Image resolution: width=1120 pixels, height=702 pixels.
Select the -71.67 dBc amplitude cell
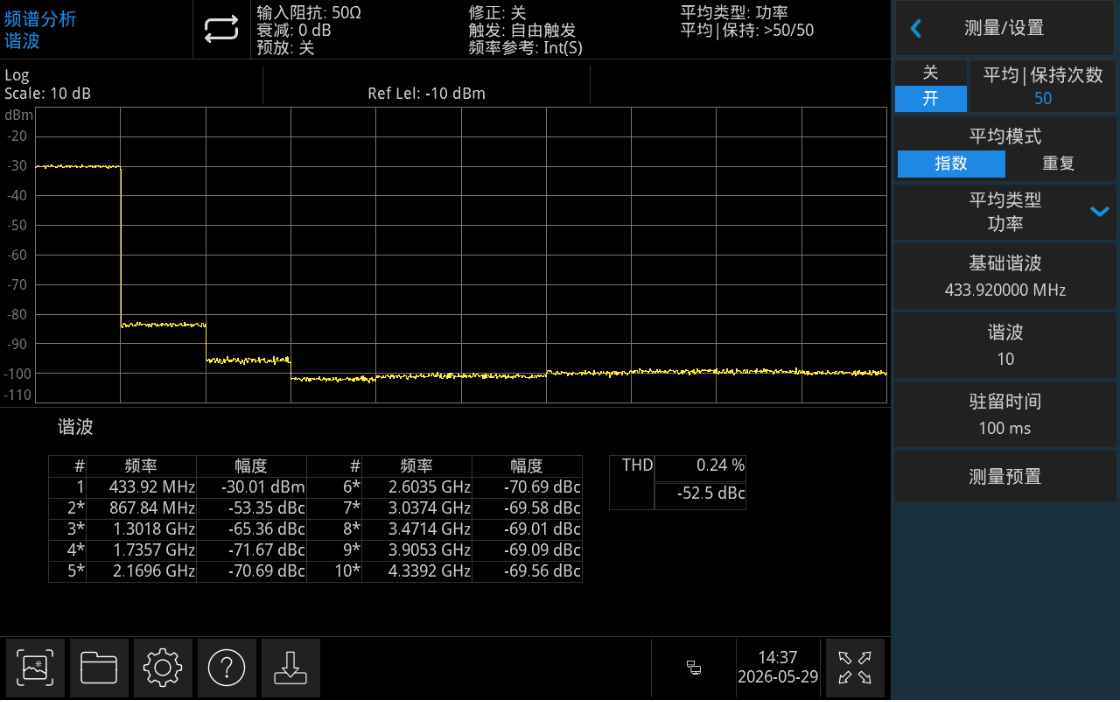(251, 550)
